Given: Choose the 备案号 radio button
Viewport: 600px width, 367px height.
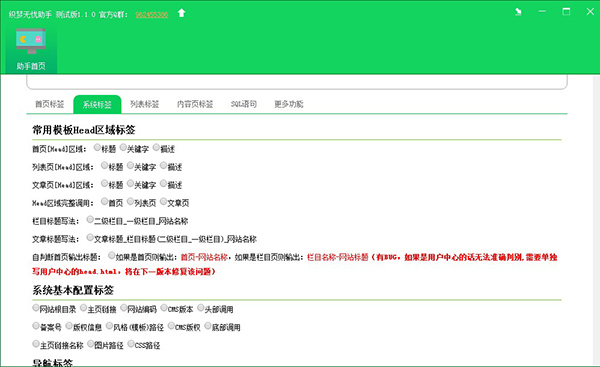Looking at the screenshot, I should point(36,326).
